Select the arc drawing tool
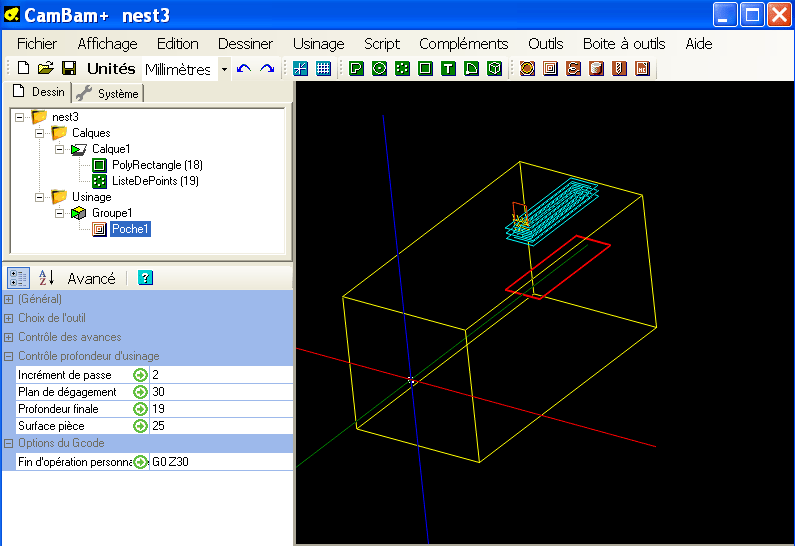The image size is (795, 546). 472,68
